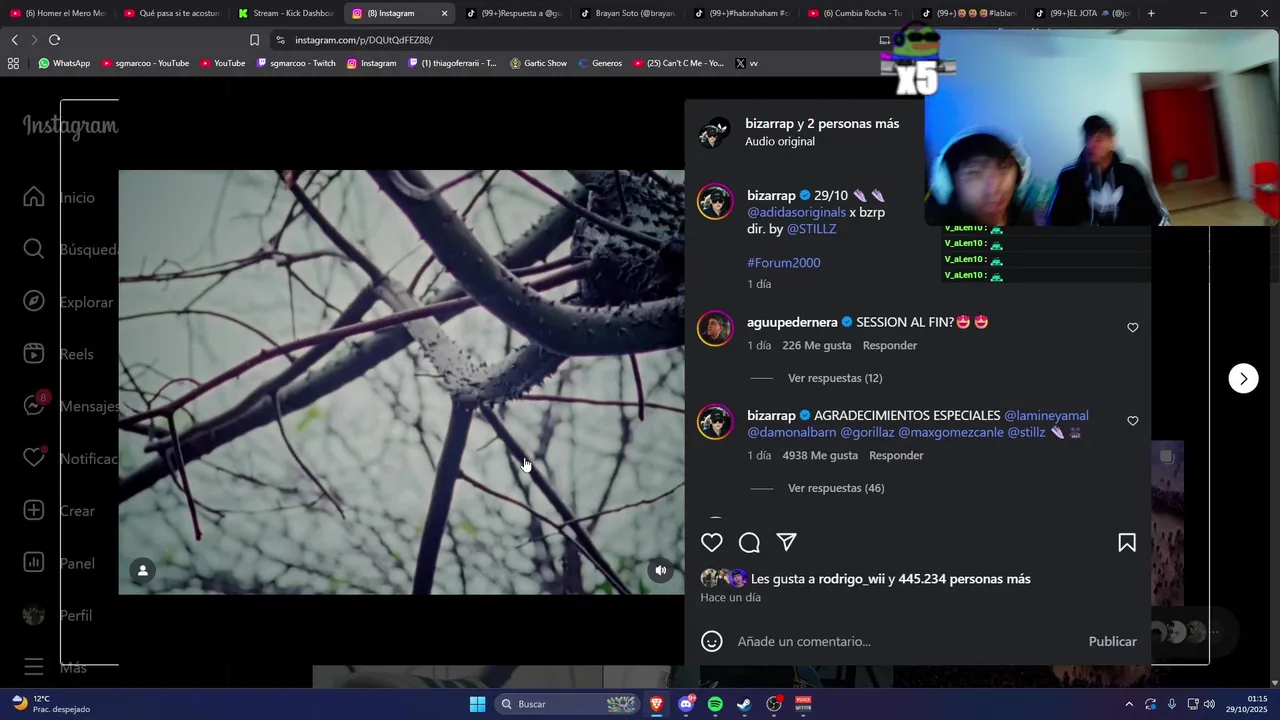1280x720 pixels.
Task: Open WhatsApp bookmark
Action: [x=64, y=63]
